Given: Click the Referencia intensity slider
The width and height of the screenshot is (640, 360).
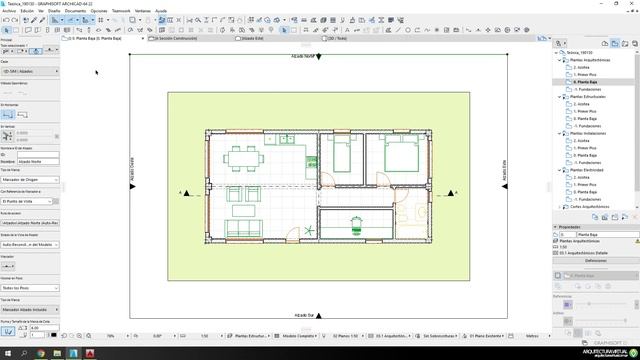Looking at the screenshot, I should click(600, 304).
